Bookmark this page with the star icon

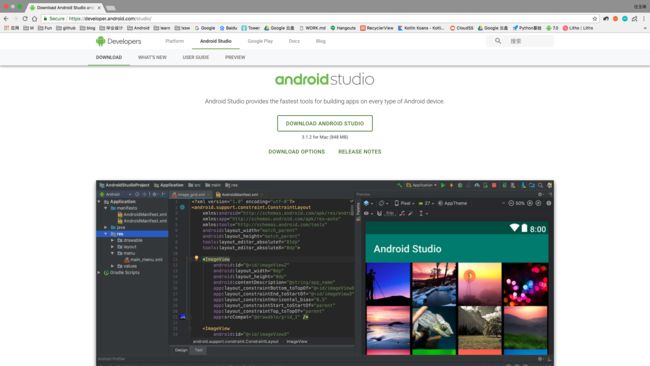coord(594,19)
